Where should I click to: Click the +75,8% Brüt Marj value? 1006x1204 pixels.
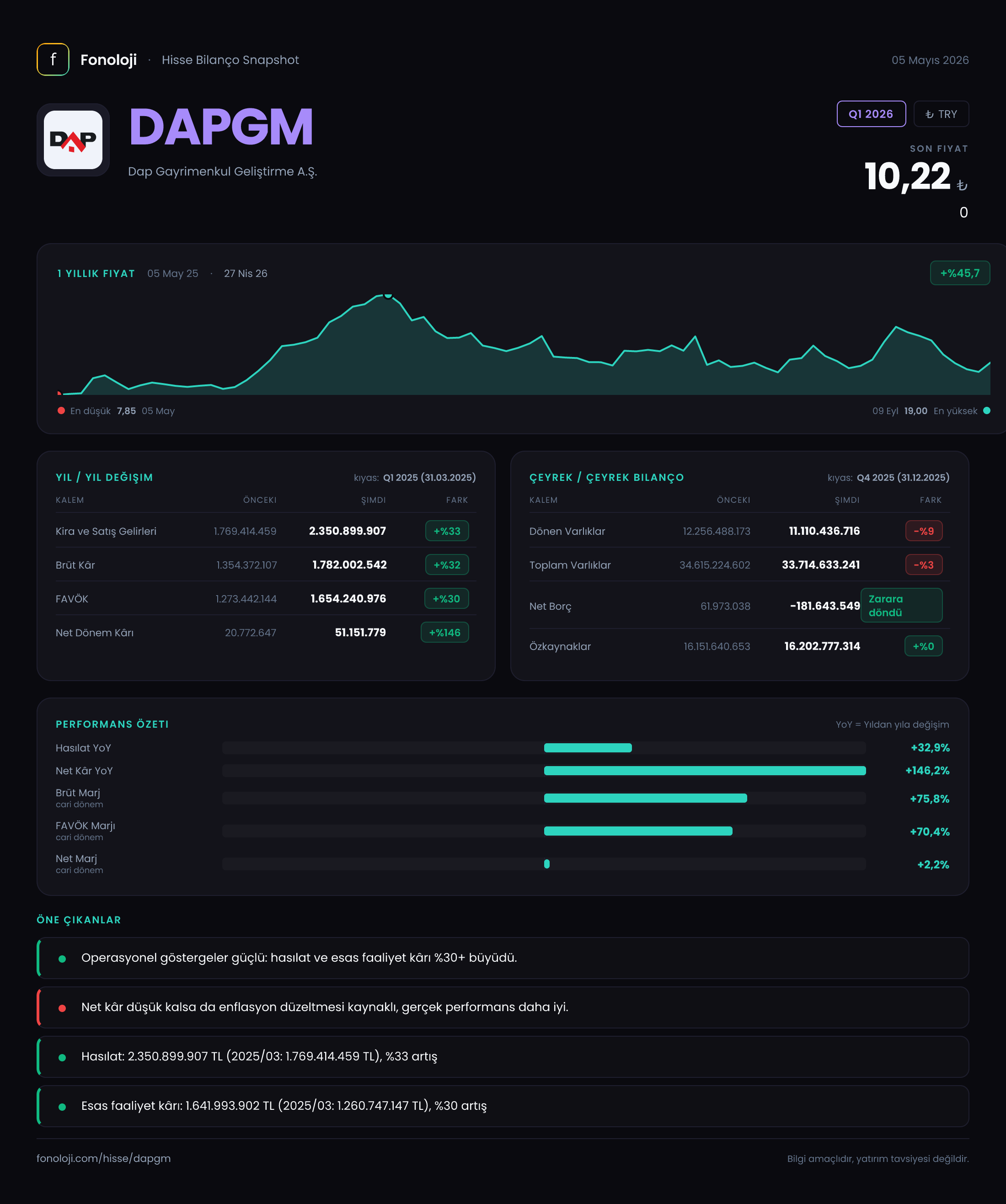coord(929,799)
